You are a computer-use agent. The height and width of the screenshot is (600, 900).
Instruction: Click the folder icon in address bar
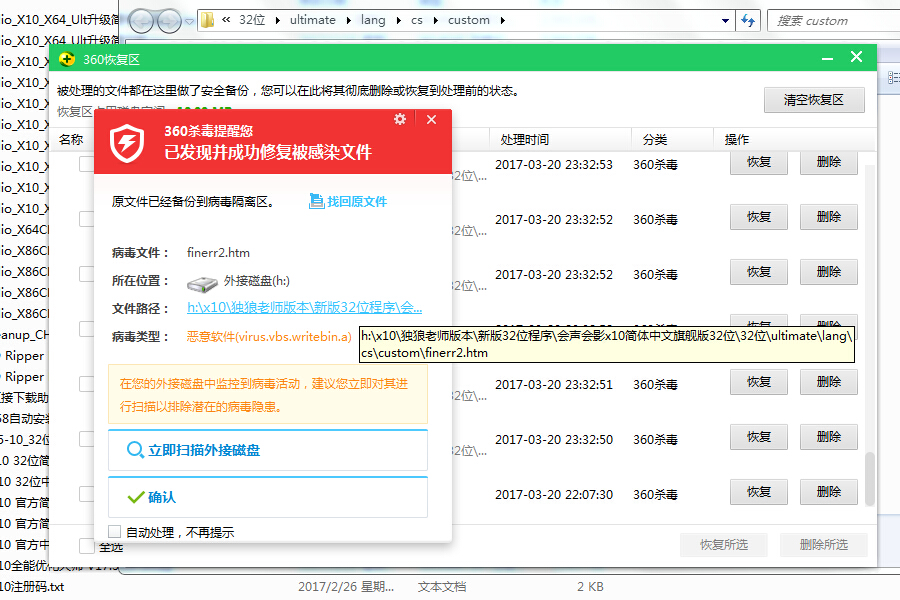click(x=208, y=20)
